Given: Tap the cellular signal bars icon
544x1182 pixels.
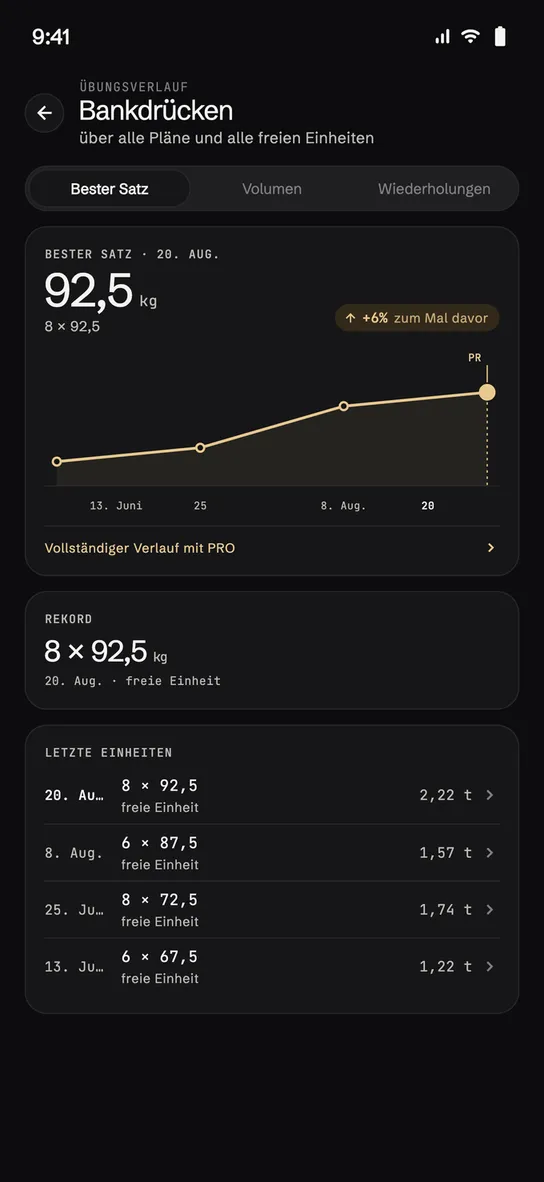Looking at the screenshot, I should click(x=442, y=37).
